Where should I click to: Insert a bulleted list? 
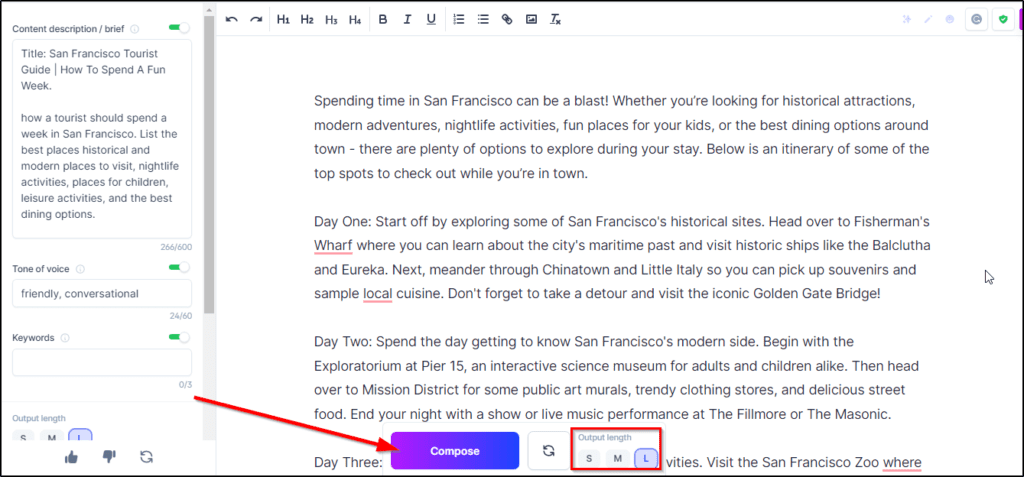click(x=483, y=19)
